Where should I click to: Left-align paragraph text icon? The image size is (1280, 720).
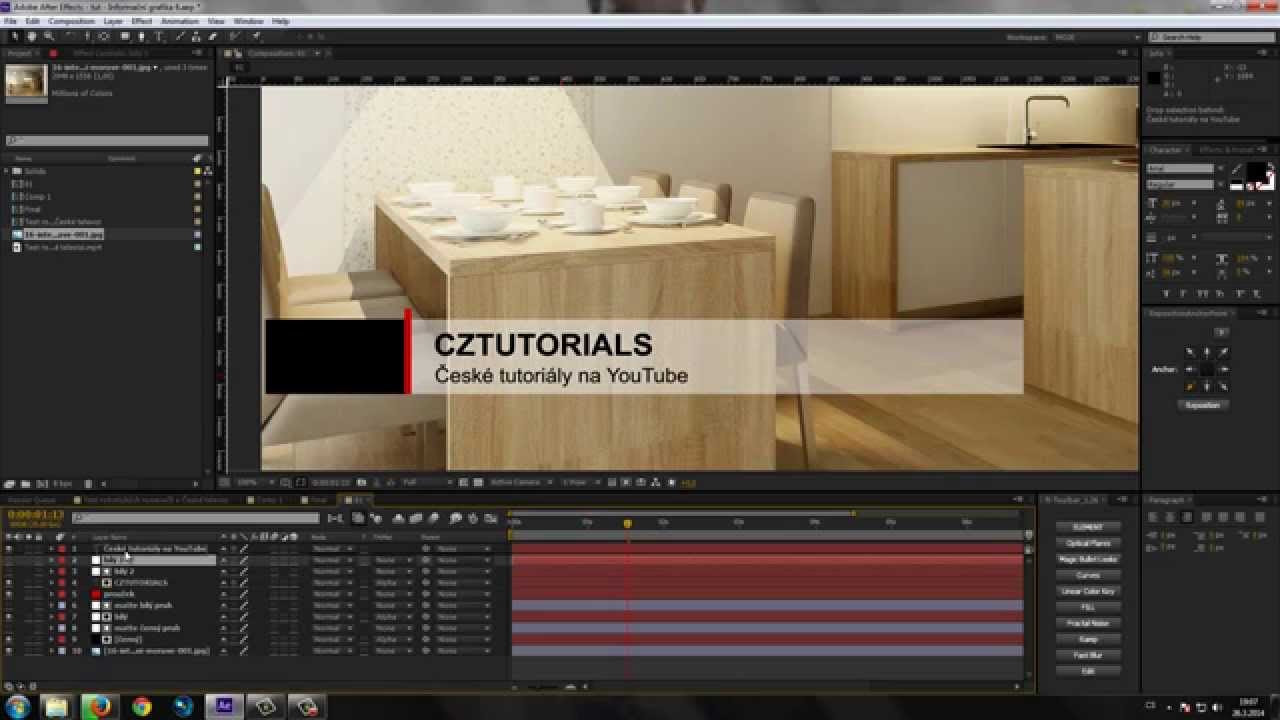1152,517
